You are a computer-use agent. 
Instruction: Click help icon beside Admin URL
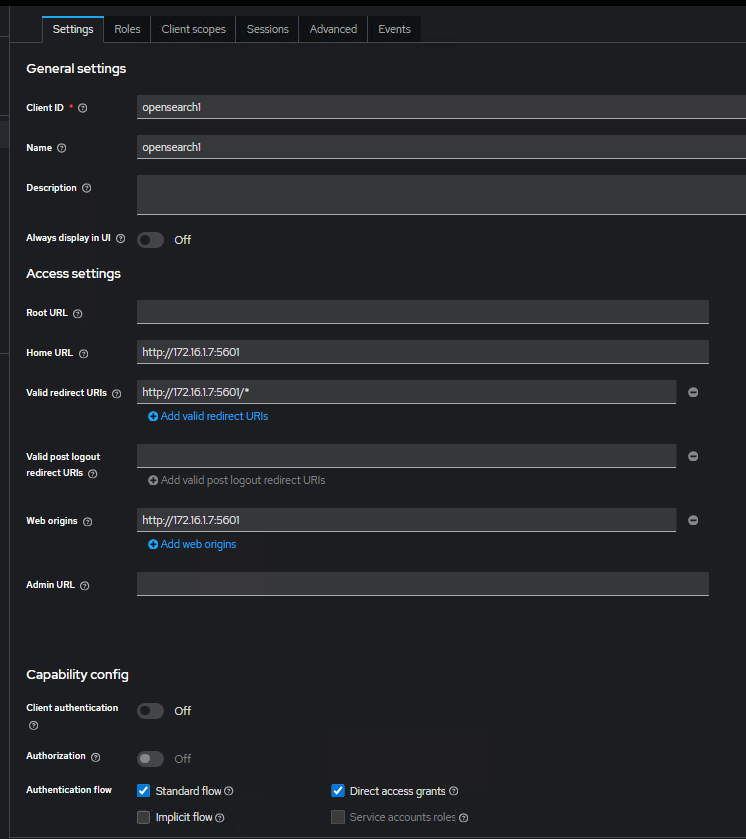click(84, 586)
